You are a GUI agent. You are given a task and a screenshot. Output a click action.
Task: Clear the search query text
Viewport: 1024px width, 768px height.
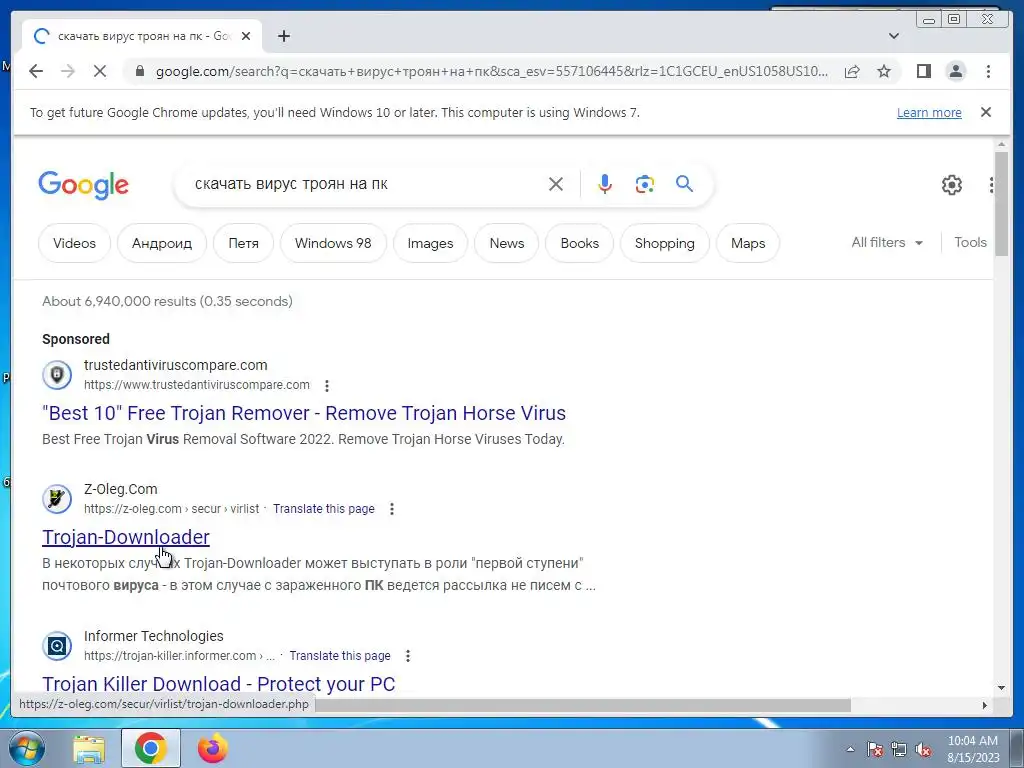pyautogui.click(x=556, y=184)
